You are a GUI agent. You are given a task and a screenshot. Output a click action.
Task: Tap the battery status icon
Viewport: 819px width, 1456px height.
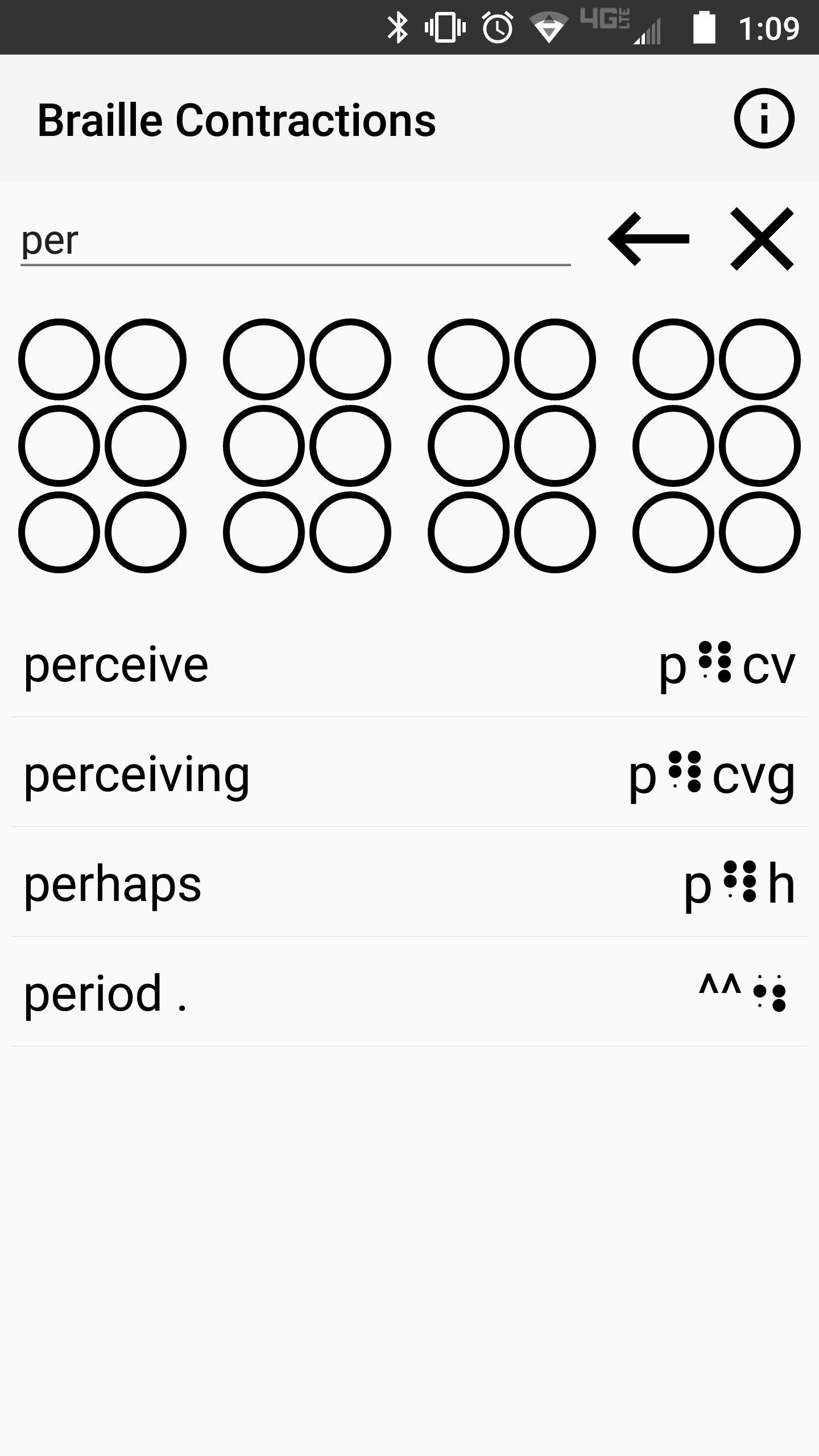click(x=704, y=27)
